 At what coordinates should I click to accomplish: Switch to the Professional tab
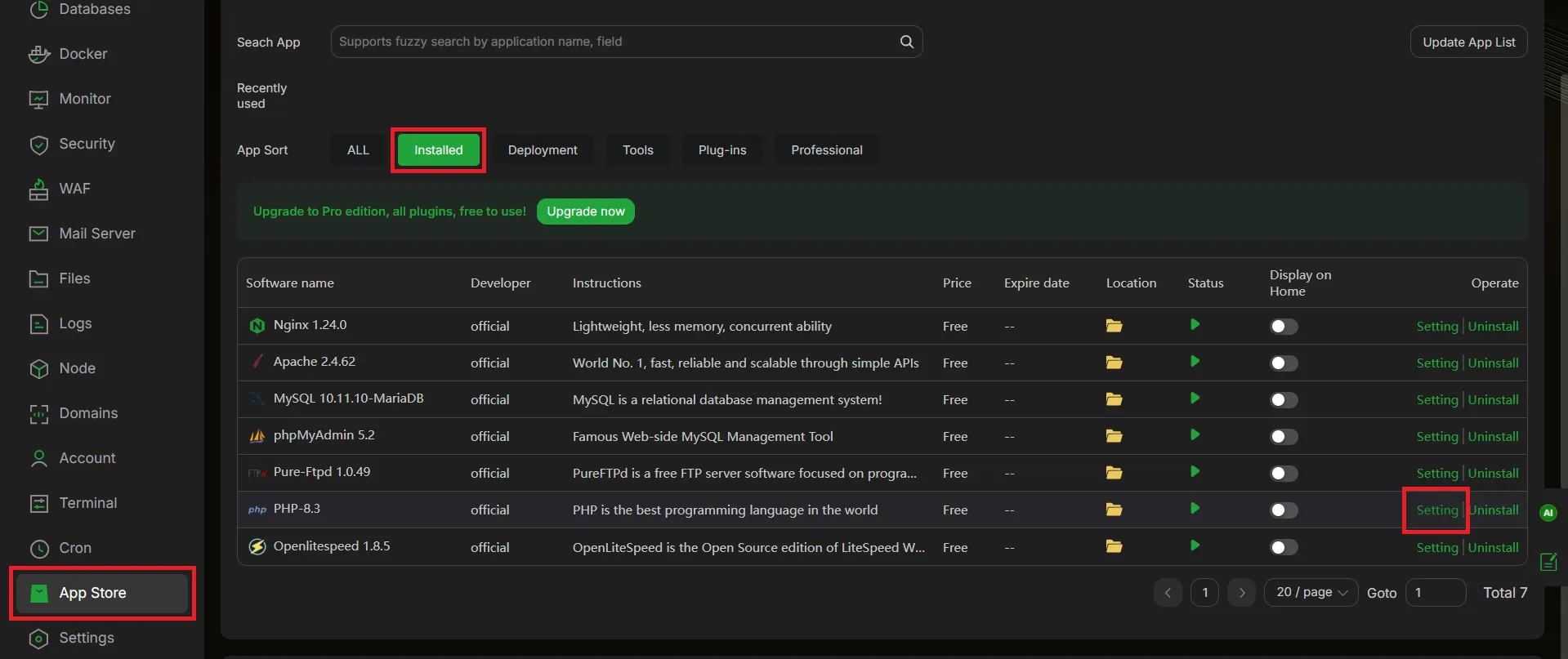tap(827, 150)
